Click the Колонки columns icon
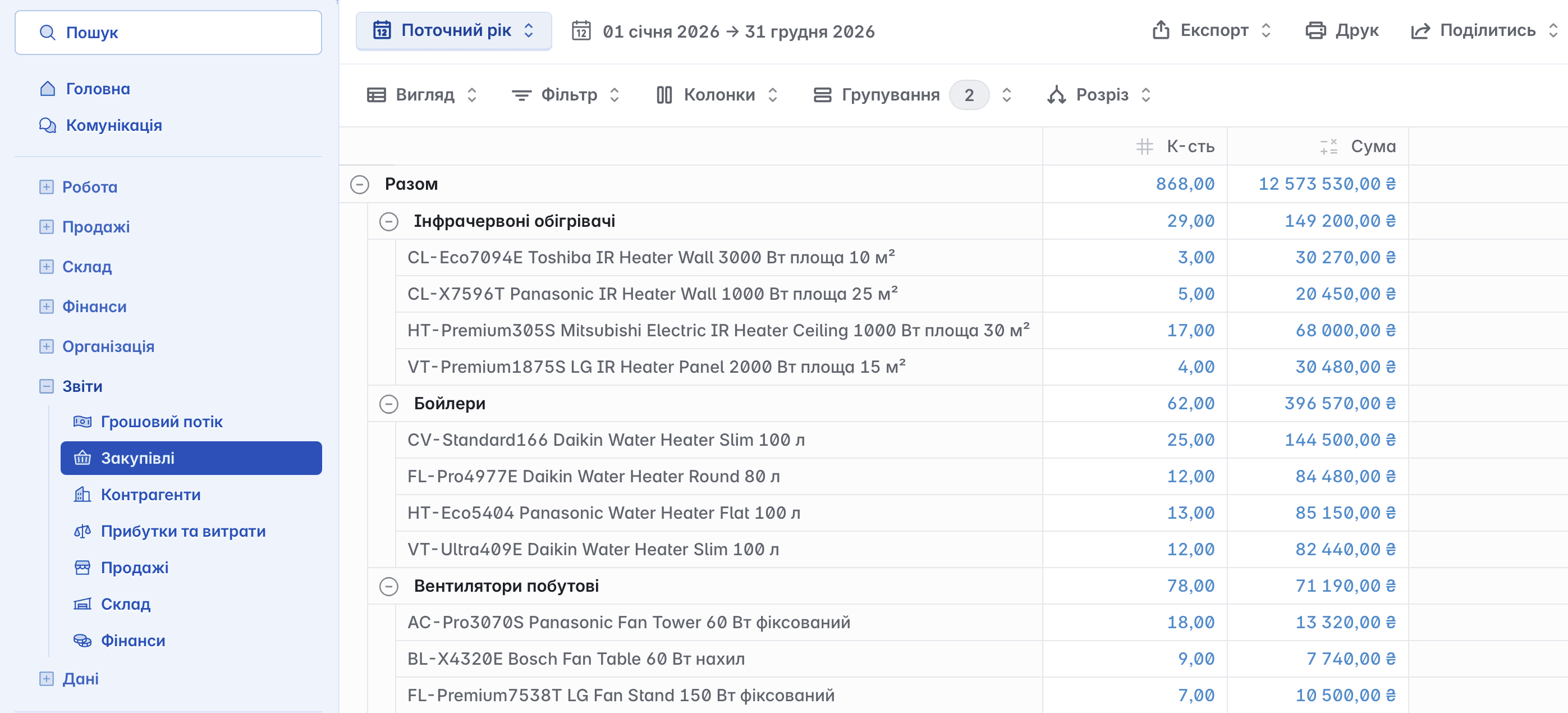 click(x=663, y=95)
